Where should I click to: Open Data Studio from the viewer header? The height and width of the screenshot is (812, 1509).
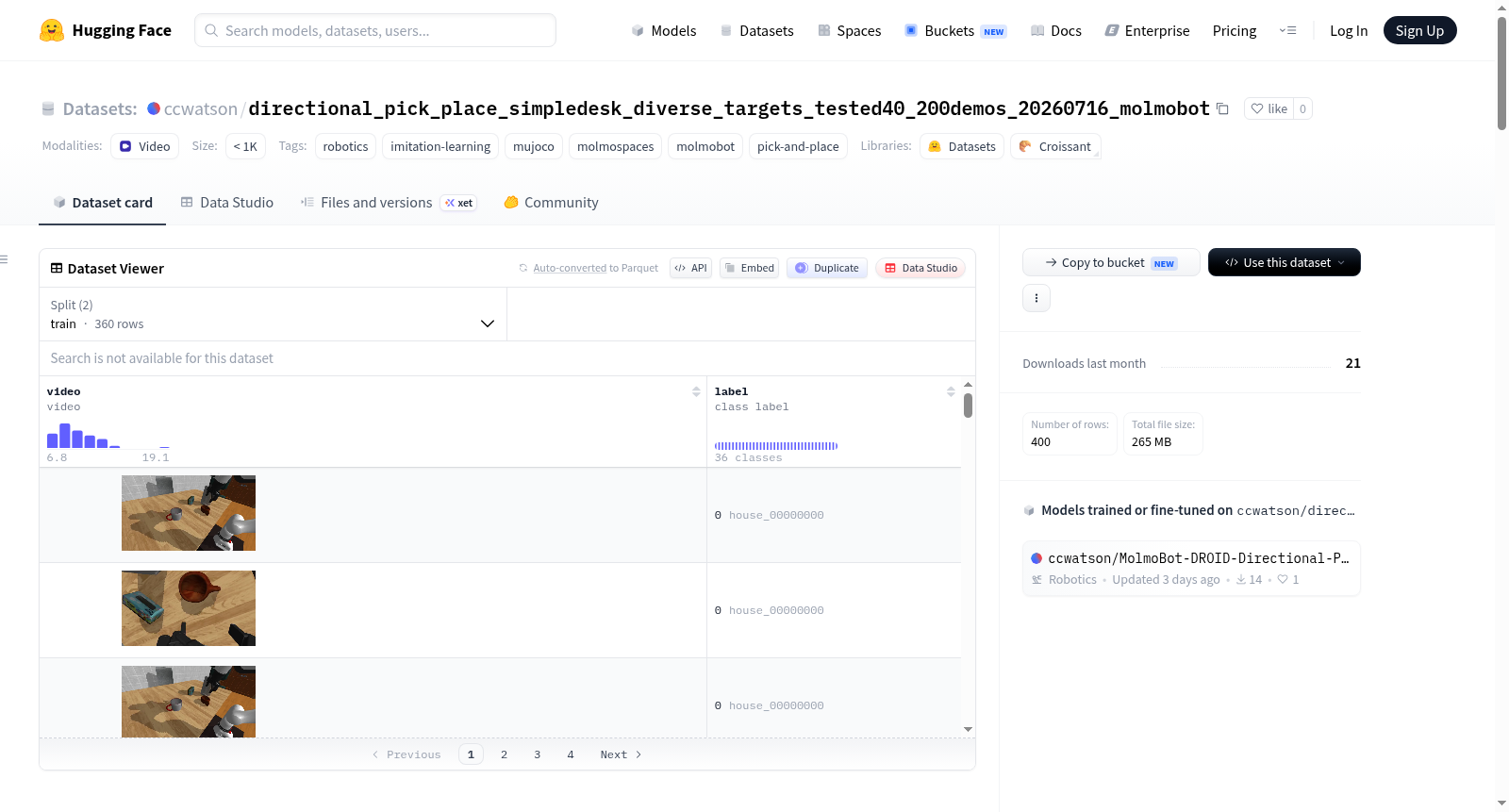(920, 268)
